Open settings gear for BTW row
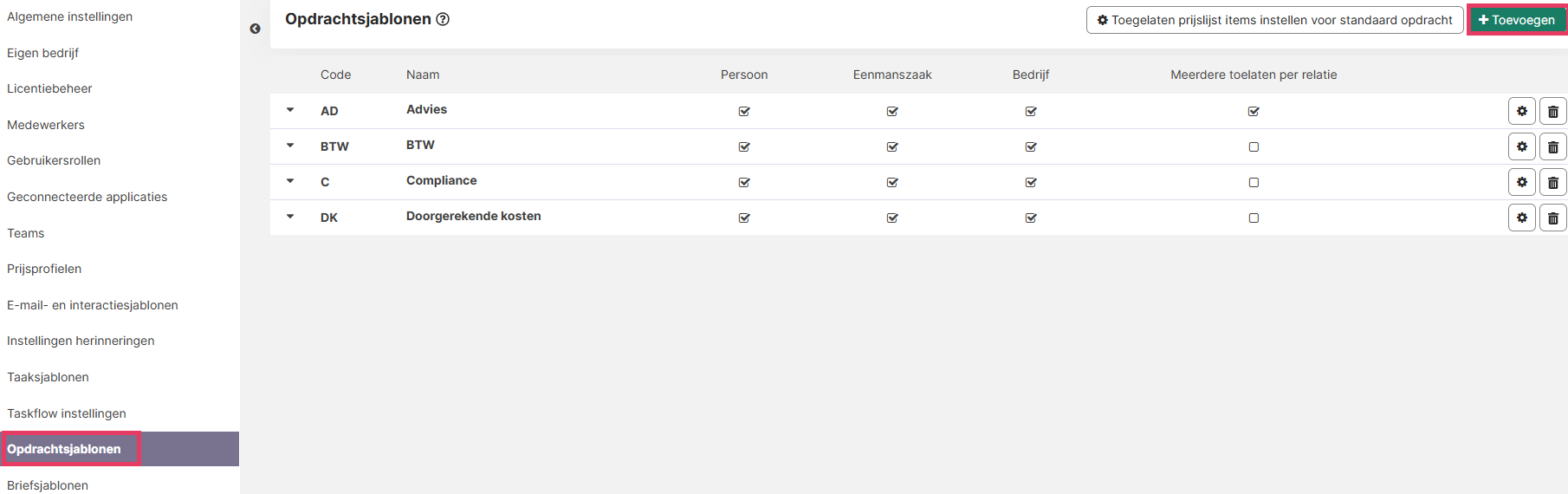Image resolution: width=1568 pixels, height=494 pixels. [1522, 146]
